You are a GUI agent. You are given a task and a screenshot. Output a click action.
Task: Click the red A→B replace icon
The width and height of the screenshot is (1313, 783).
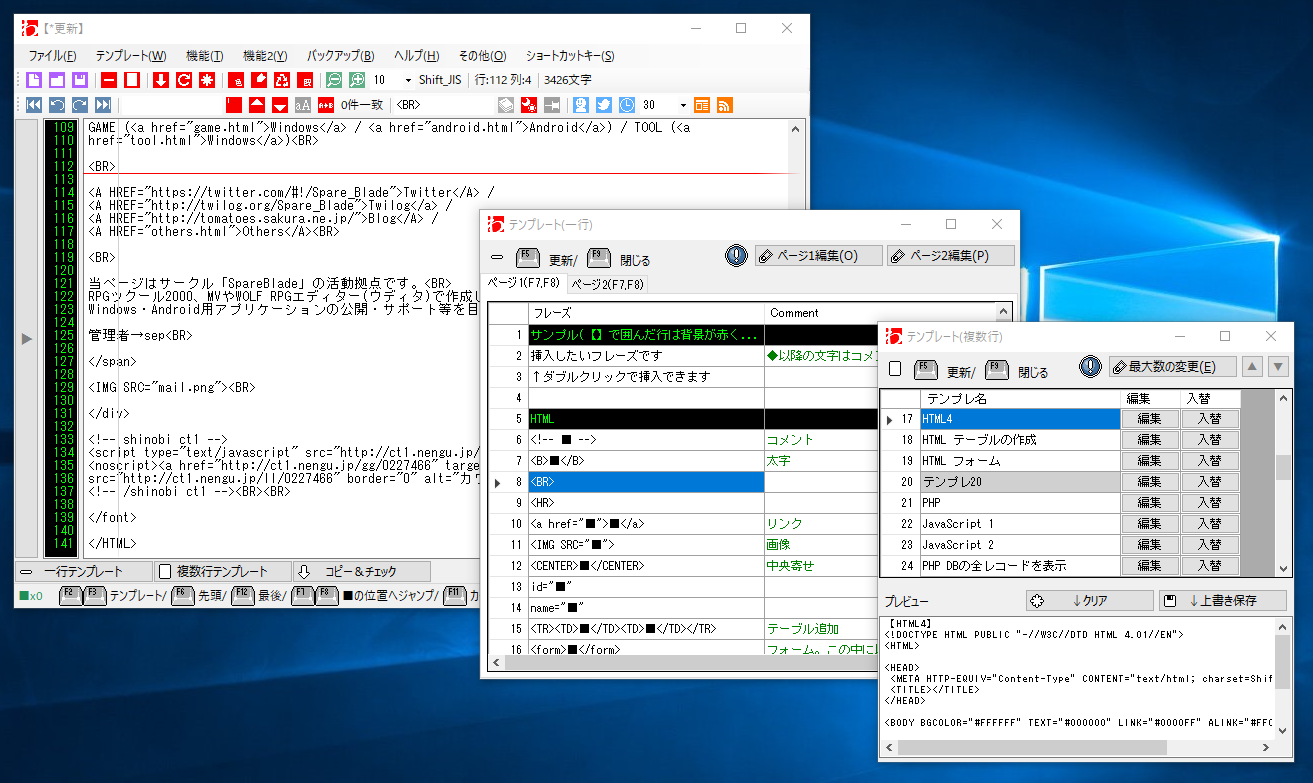point(326,104)
